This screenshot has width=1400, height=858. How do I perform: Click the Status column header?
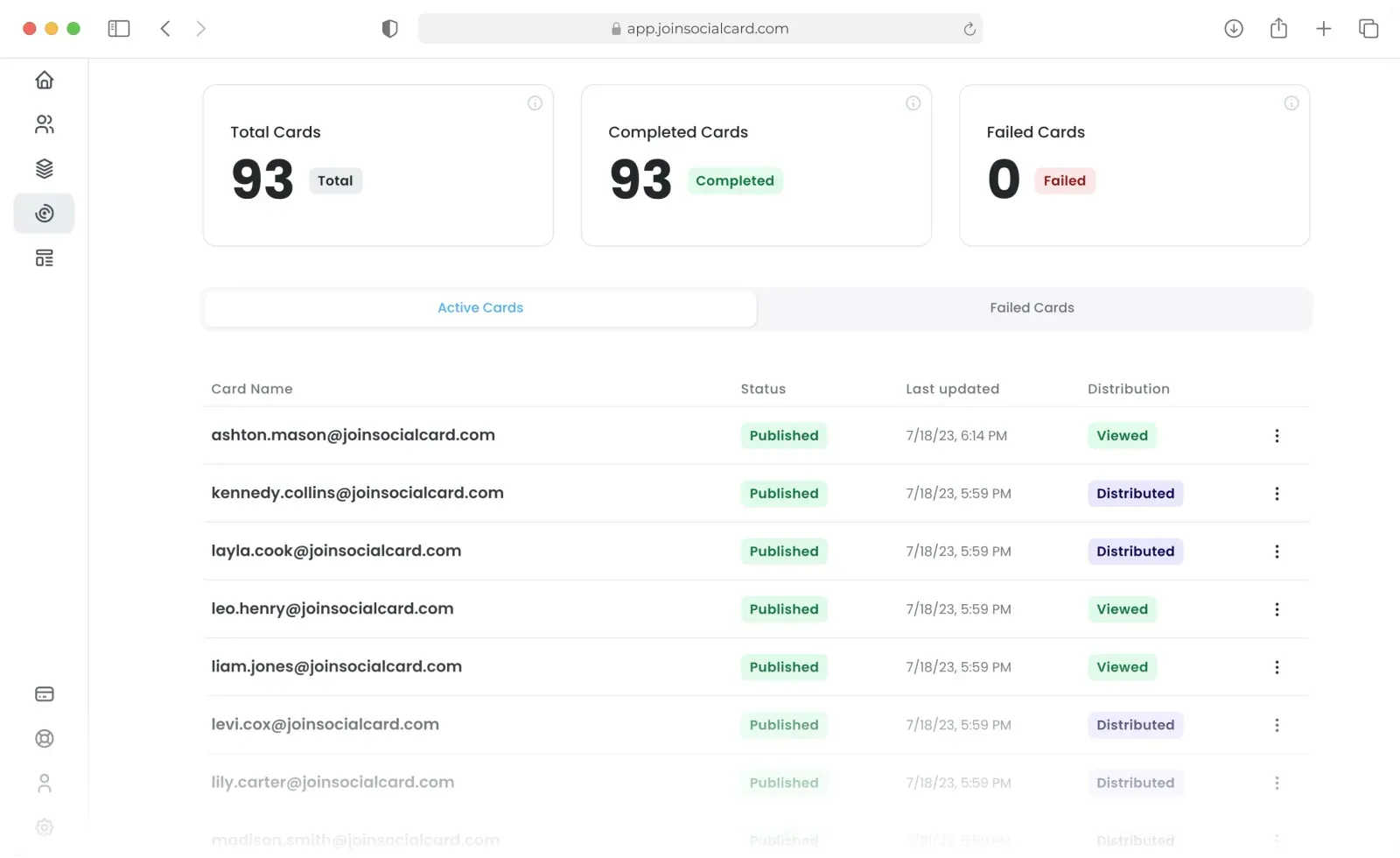(763, 389)
